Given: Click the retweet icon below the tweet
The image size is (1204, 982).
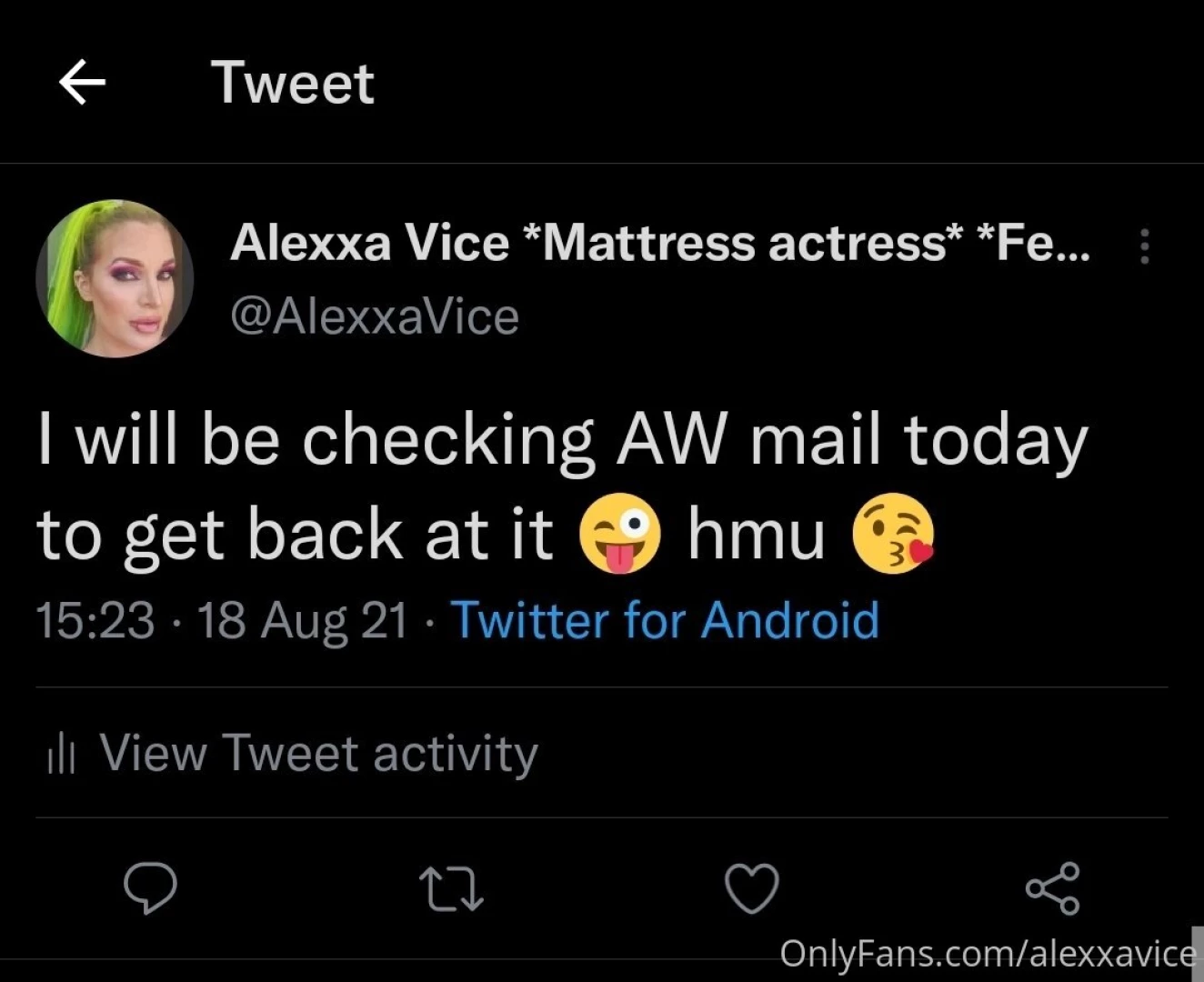Looking at the screenshot, I should [x=451, y=889].
